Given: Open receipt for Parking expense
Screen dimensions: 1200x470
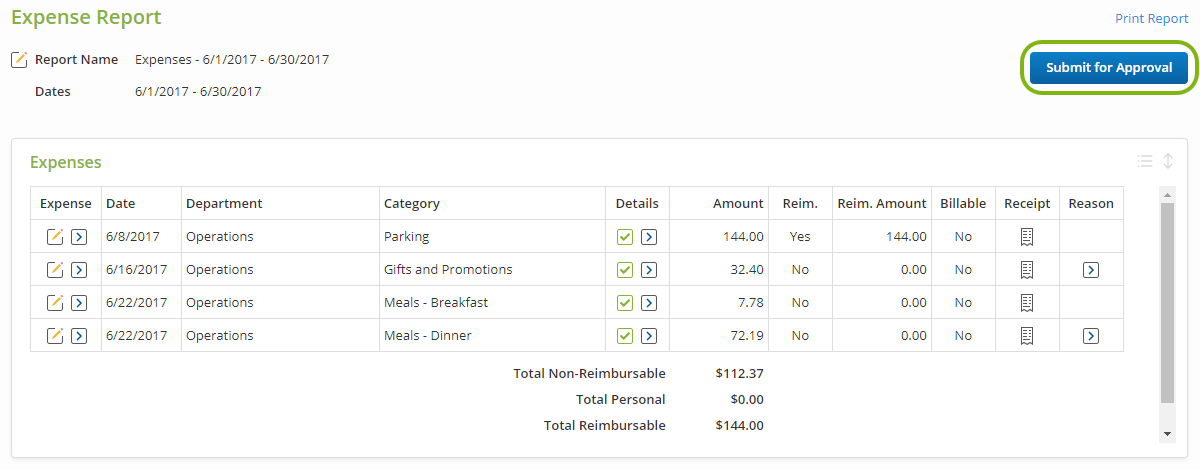Looking at the screenshot, I should 1027,237.
